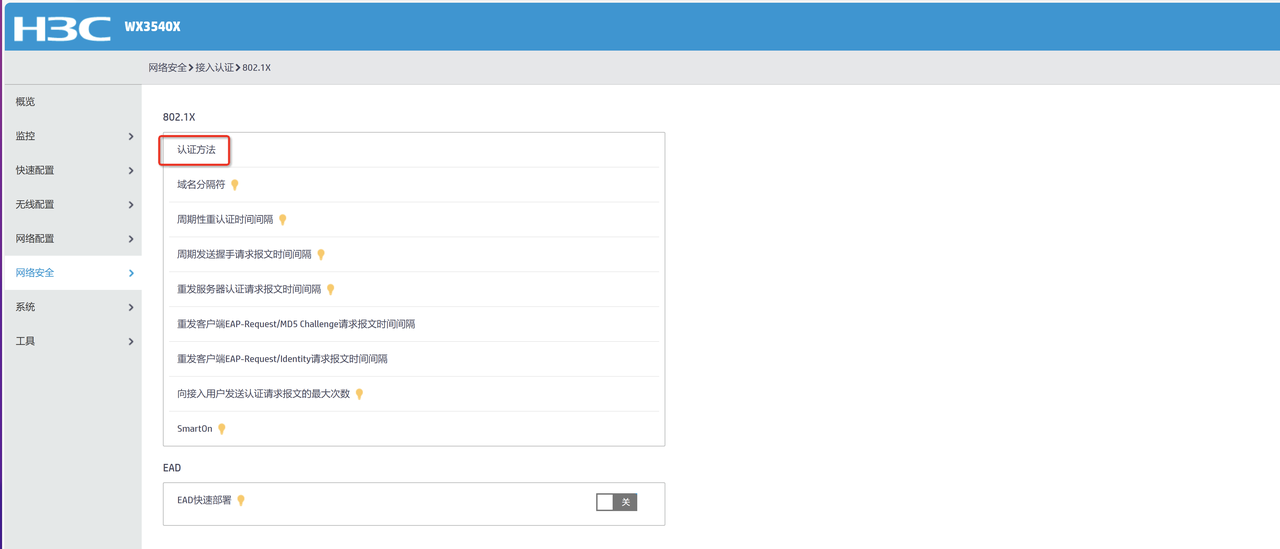Click hint bulb beside 周期性重认证时间间隔

pos(283,220)
